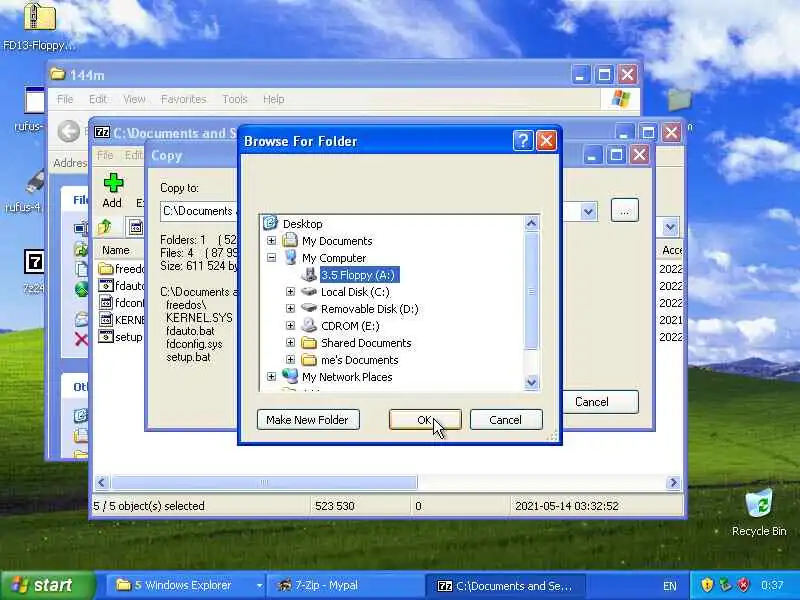This screenshot has height=600, width=800.
Task: Click Cancel in Browse For Folder dialog
Action: (506, 419)
